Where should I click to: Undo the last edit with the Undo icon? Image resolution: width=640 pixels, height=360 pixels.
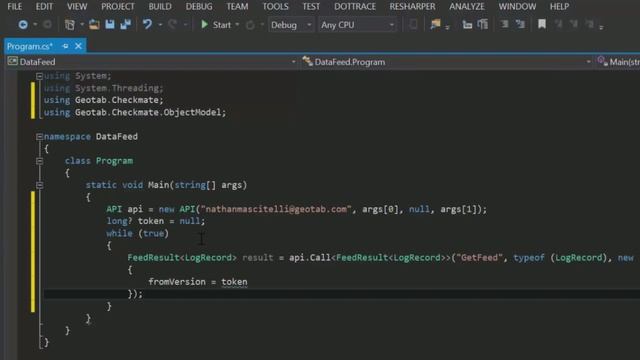point(147,25)
